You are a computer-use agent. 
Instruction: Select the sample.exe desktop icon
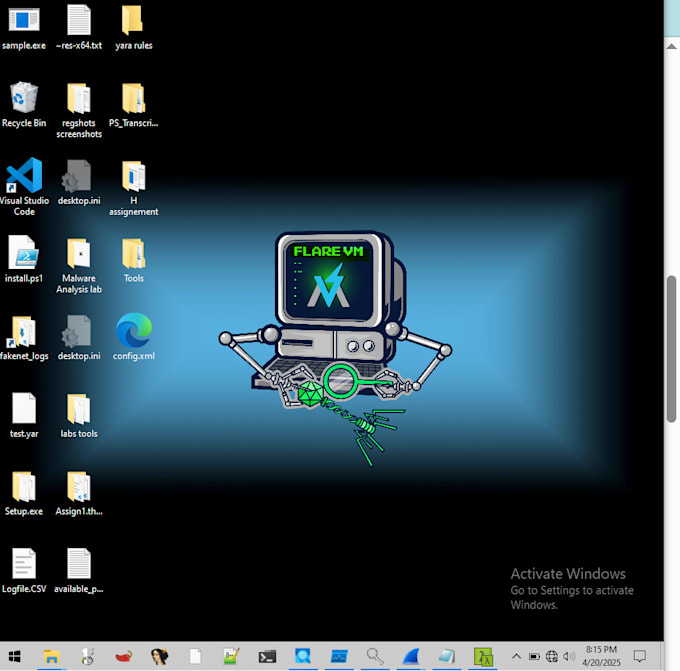(x=24, y=27)
